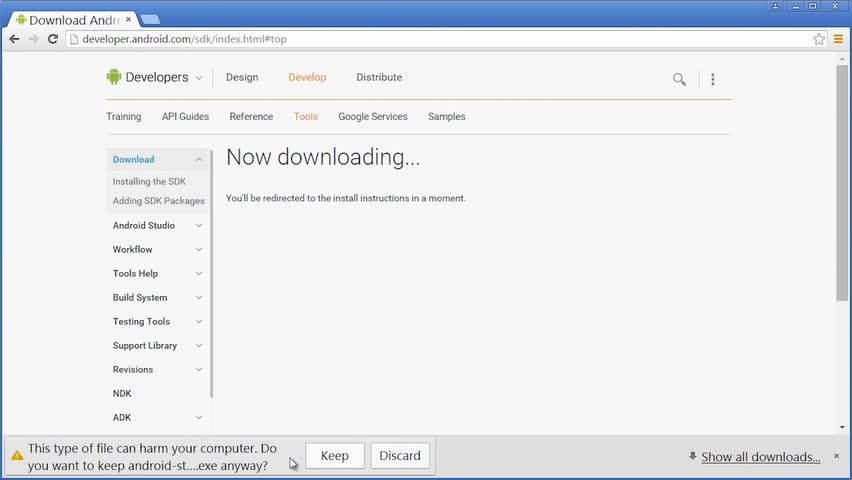Keep the android-studio exe download
852x480 pixels.
[335, 456]
